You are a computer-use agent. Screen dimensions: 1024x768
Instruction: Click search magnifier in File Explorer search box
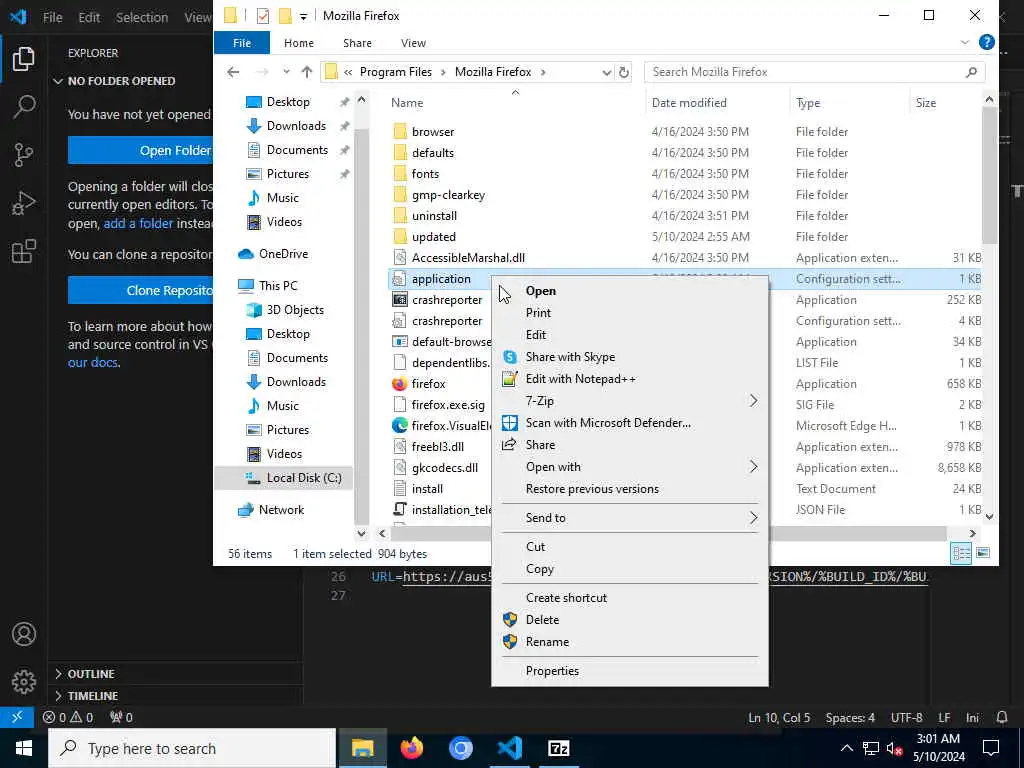pyautogui.click(x=972, y=72)
